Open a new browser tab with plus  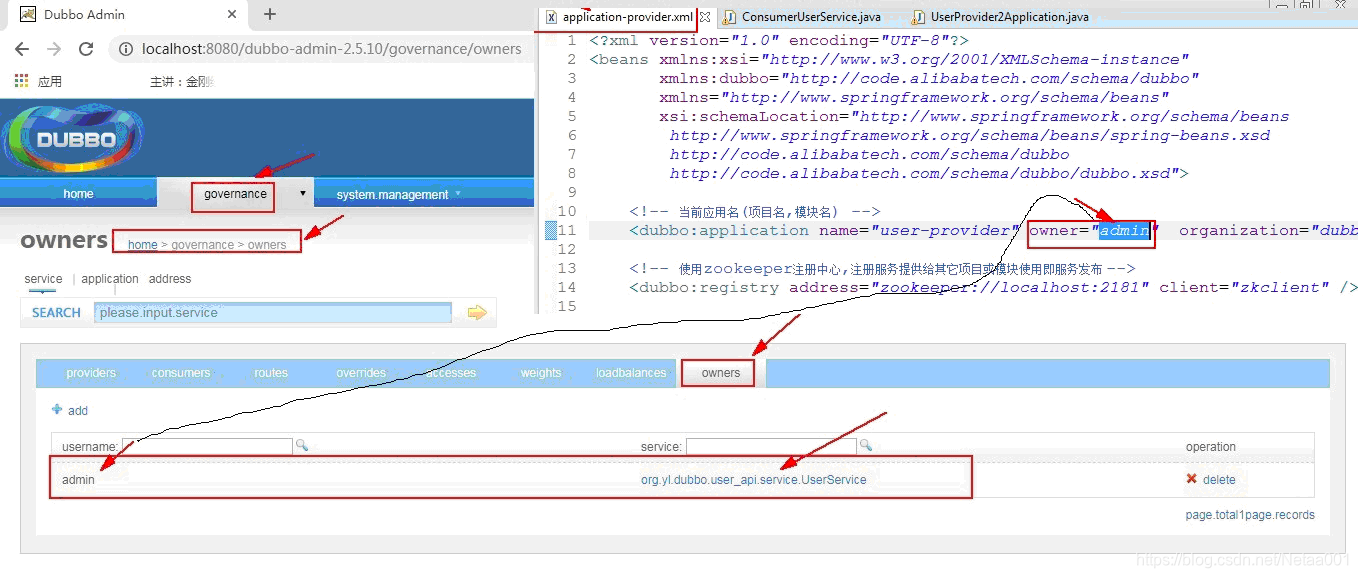pyautogui.click(x=269, y=14)
